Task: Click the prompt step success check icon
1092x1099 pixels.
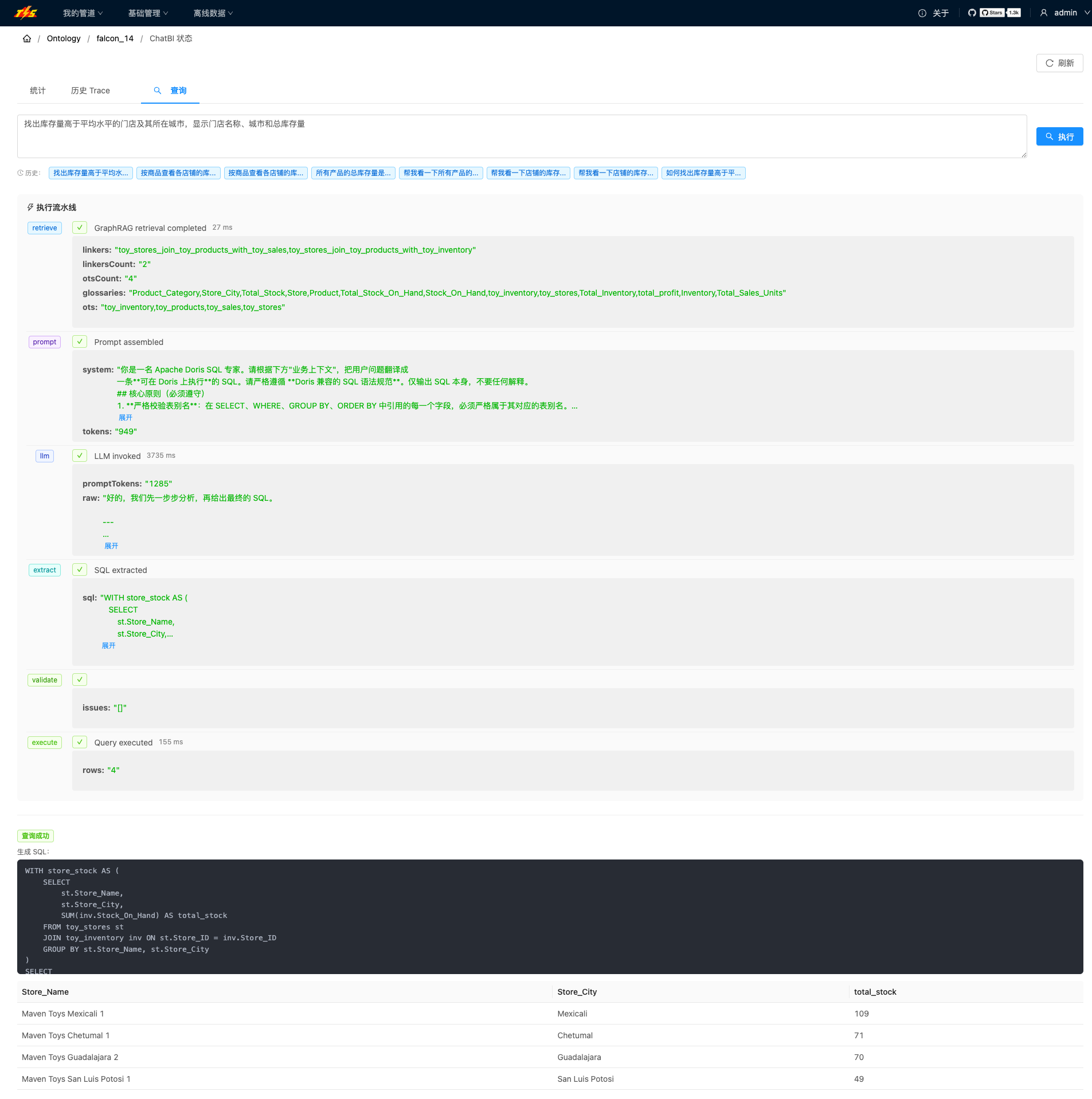Action: 80,342
